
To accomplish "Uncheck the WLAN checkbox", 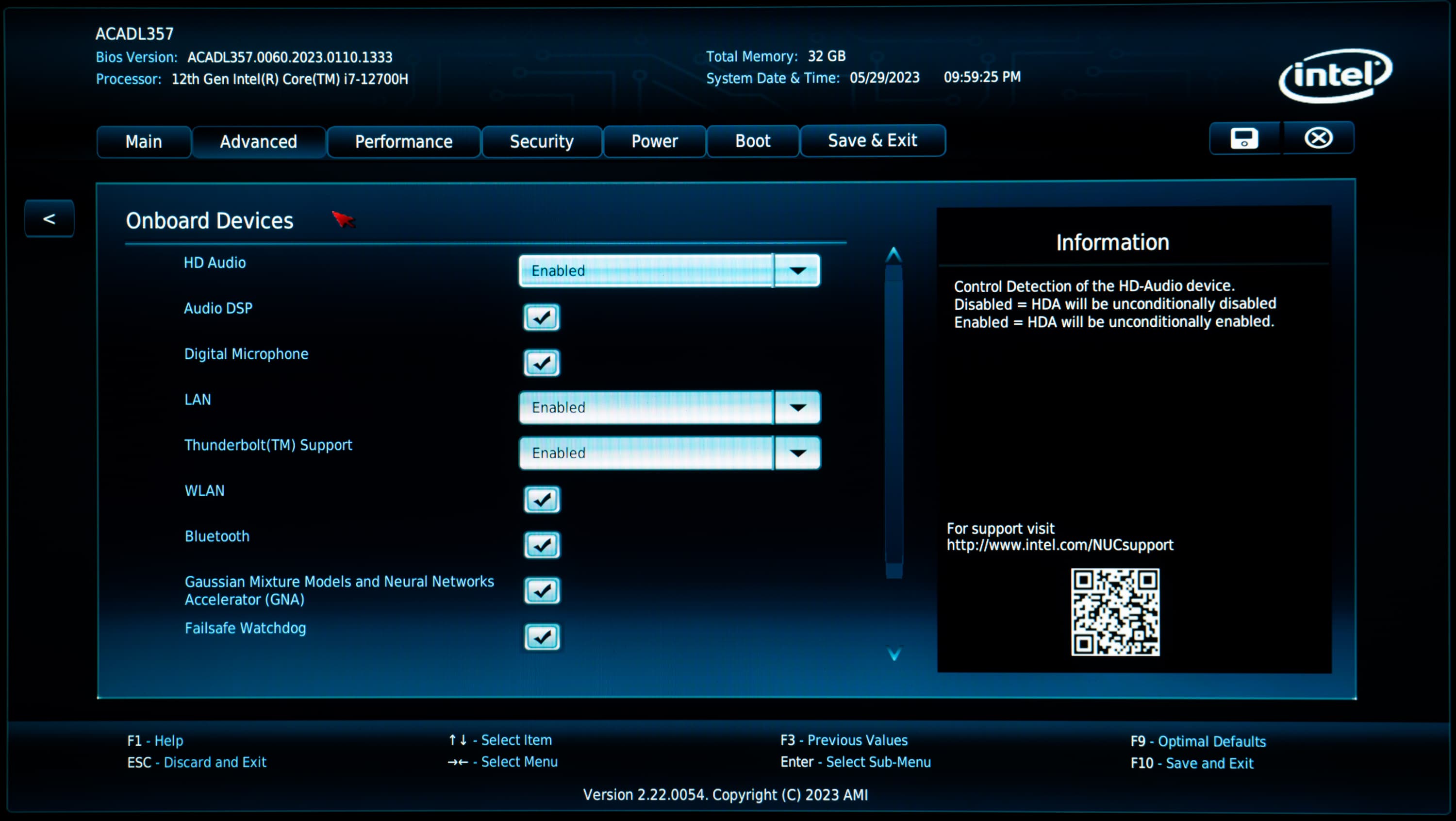I will (542, 499).
